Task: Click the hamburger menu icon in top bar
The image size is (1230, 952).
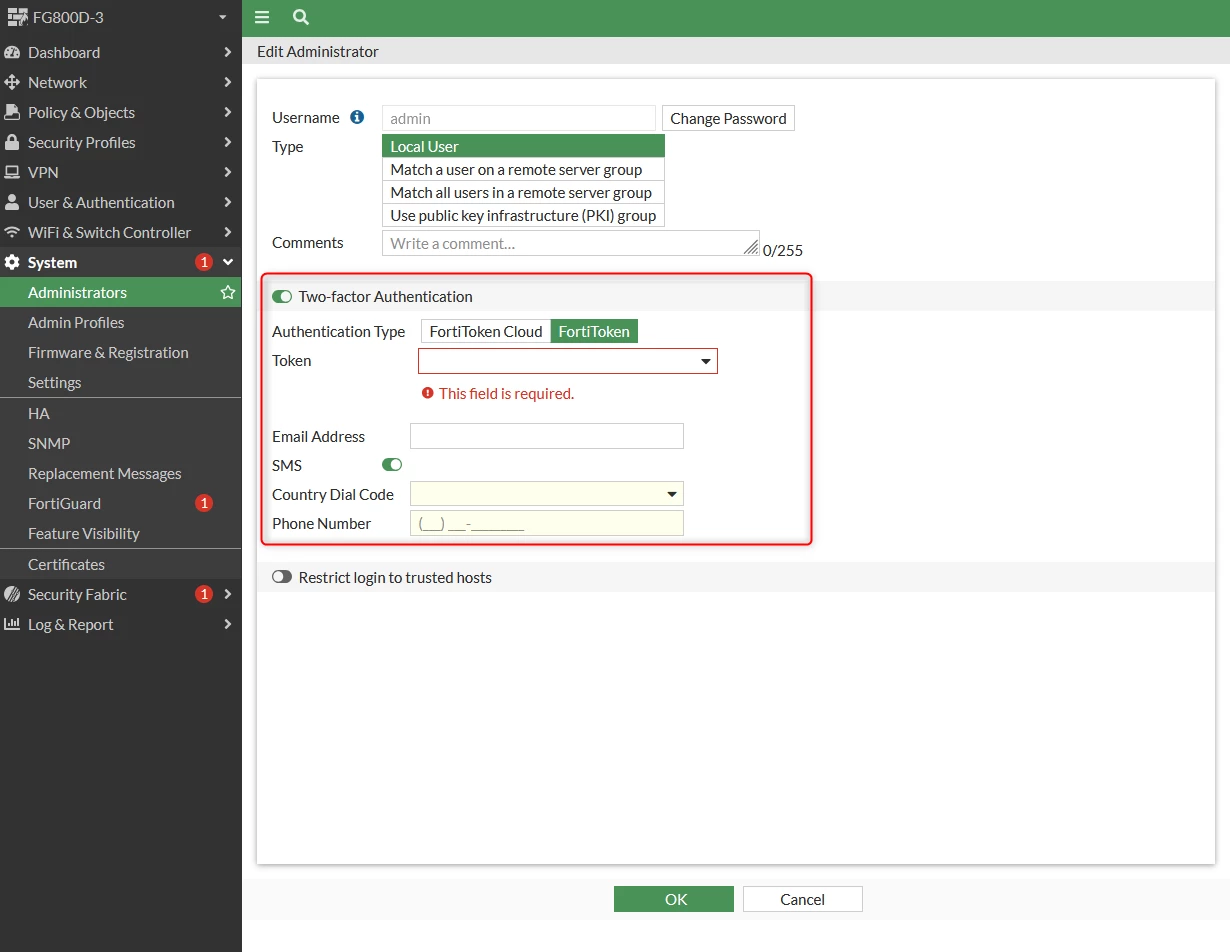Action: [262, 17]
